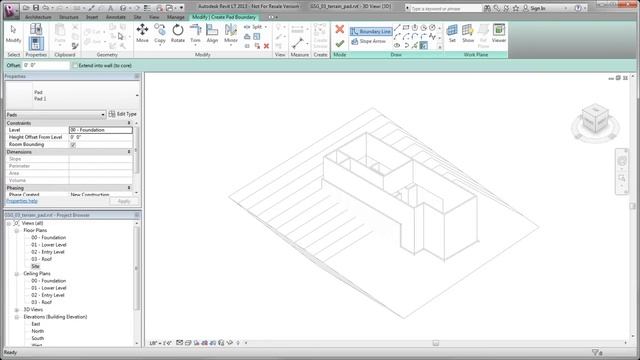
Task: Click the Level value field
Action: click(101, 130)
